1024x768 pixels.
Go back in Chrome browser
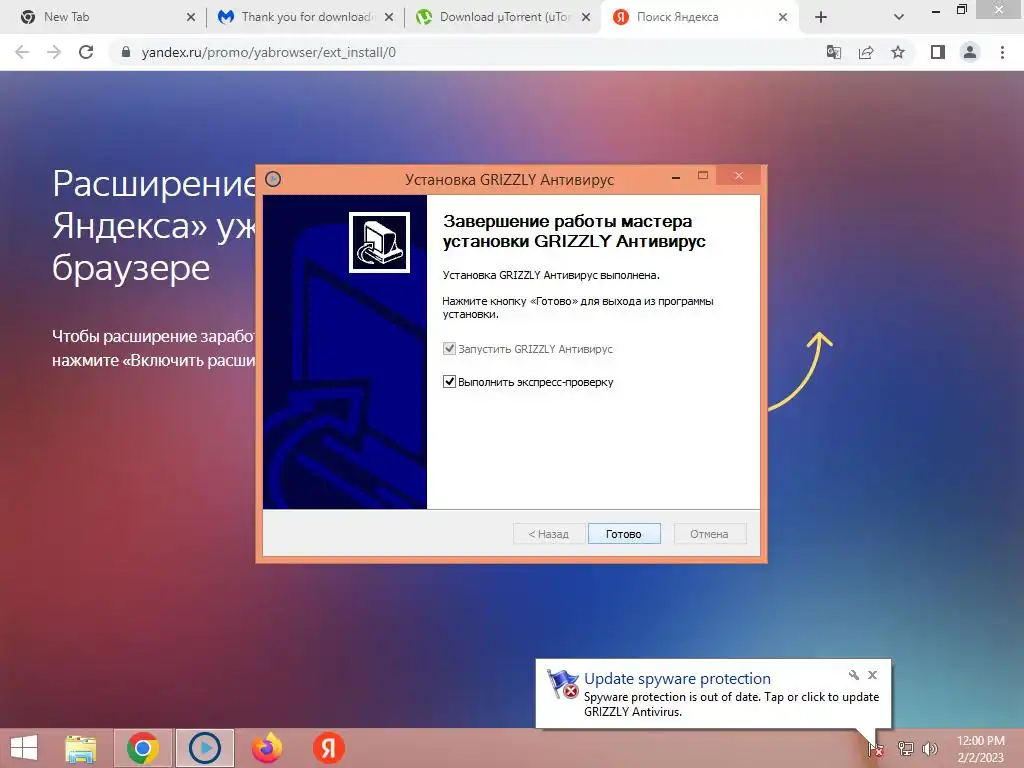coord(22,52)
